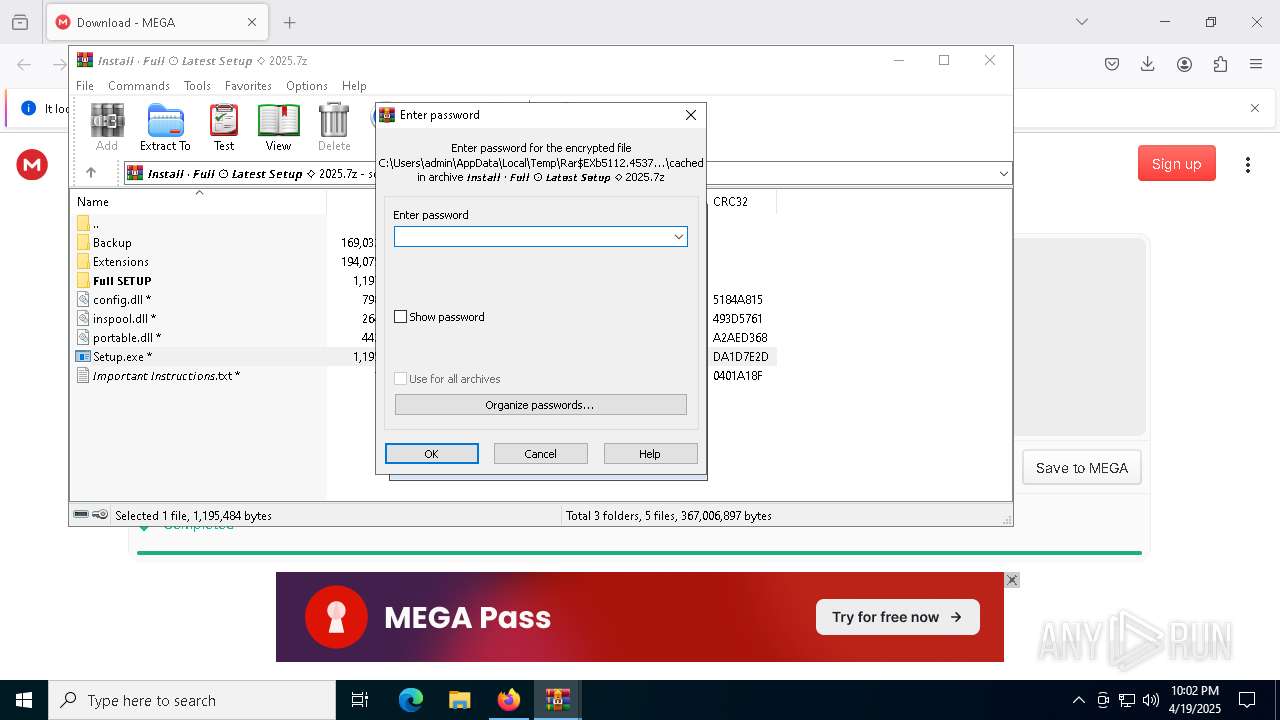Select the Download - MEGA browser tab
Viewport: 1280px width, 720px height.
pyautogui.click(x=156, y=22)
